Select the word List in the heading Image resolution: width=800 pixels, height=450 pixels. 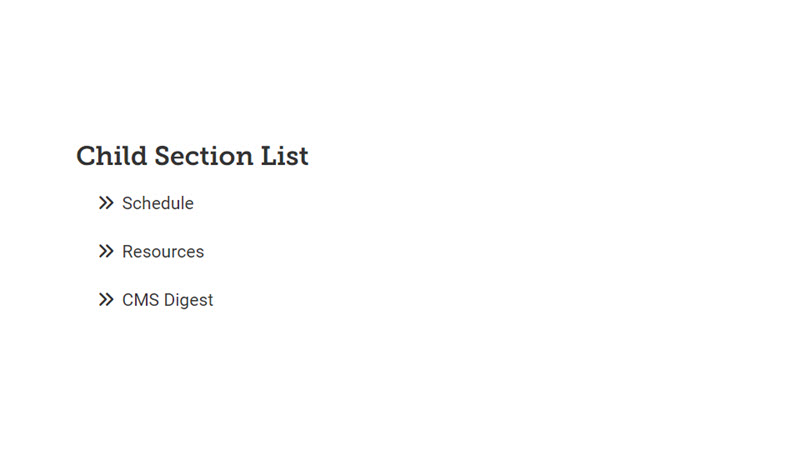(285, 156)
